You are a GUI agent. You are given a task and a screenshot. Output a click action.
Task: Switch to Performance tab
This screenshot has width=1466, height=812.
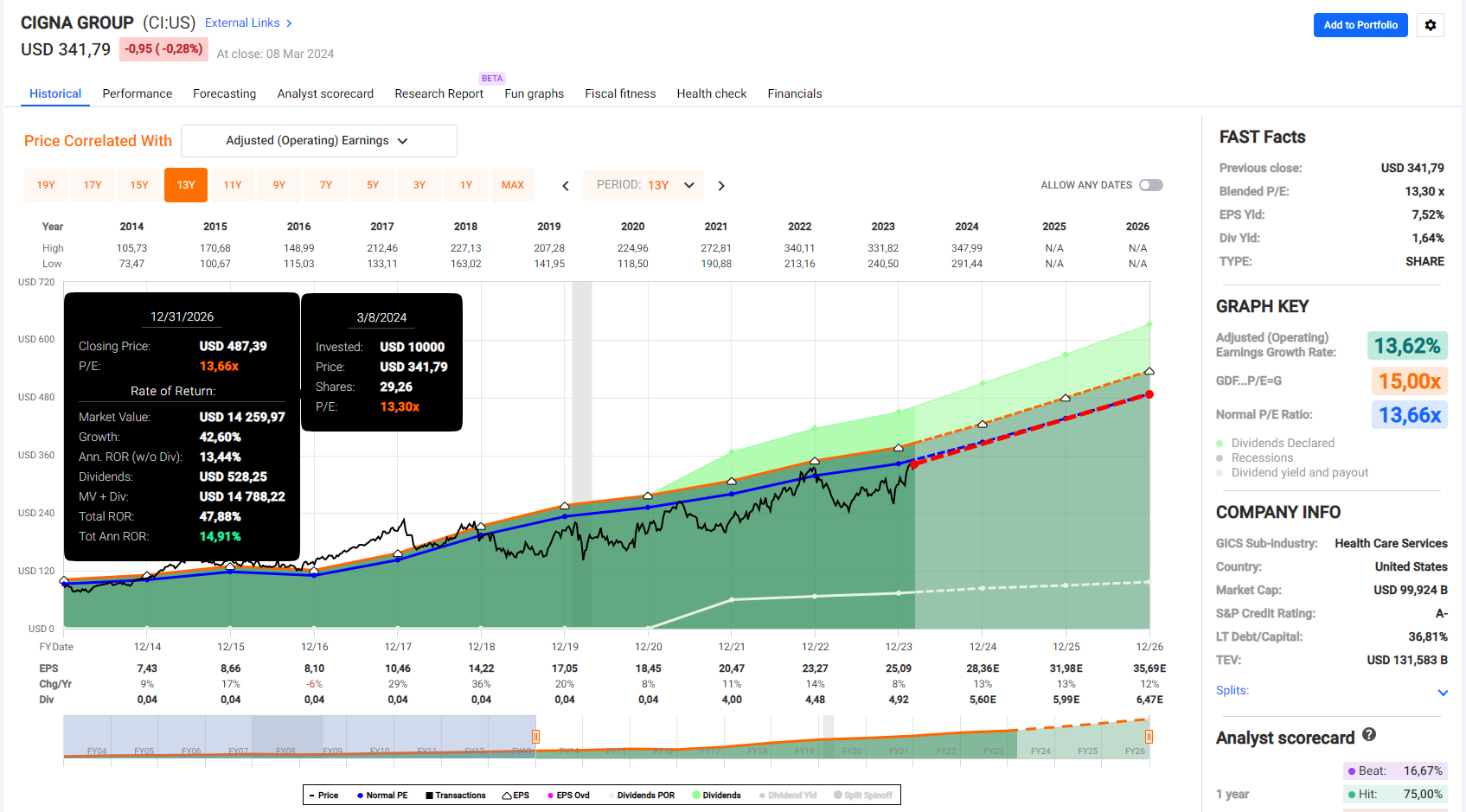138,93
